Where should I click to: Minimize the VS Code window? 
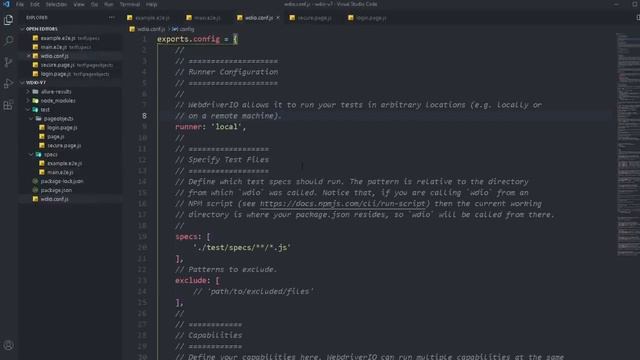pos(617,4)
